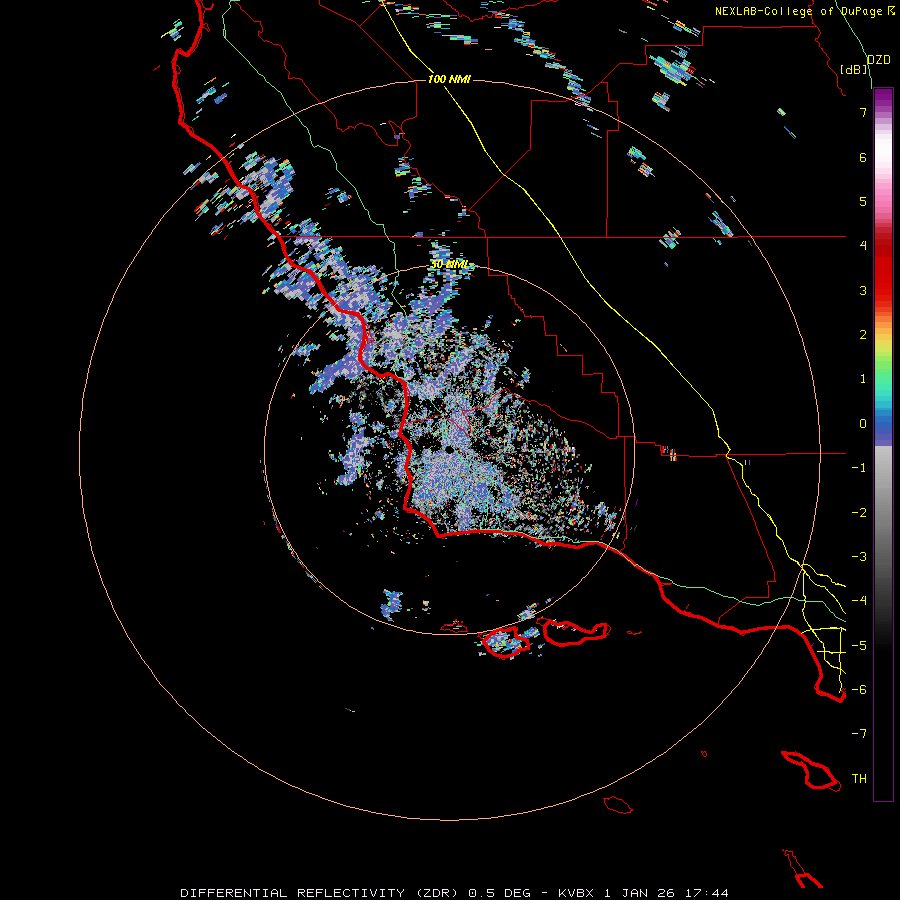900x900 pixels.
Task: Select the 3 dB scale label
Action: 863,290
